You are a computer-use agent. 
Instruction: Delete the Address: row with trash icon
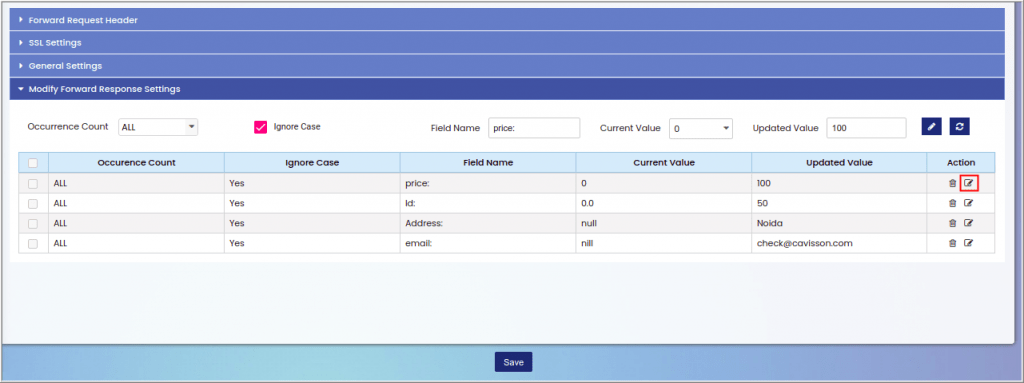click(952, 223)
